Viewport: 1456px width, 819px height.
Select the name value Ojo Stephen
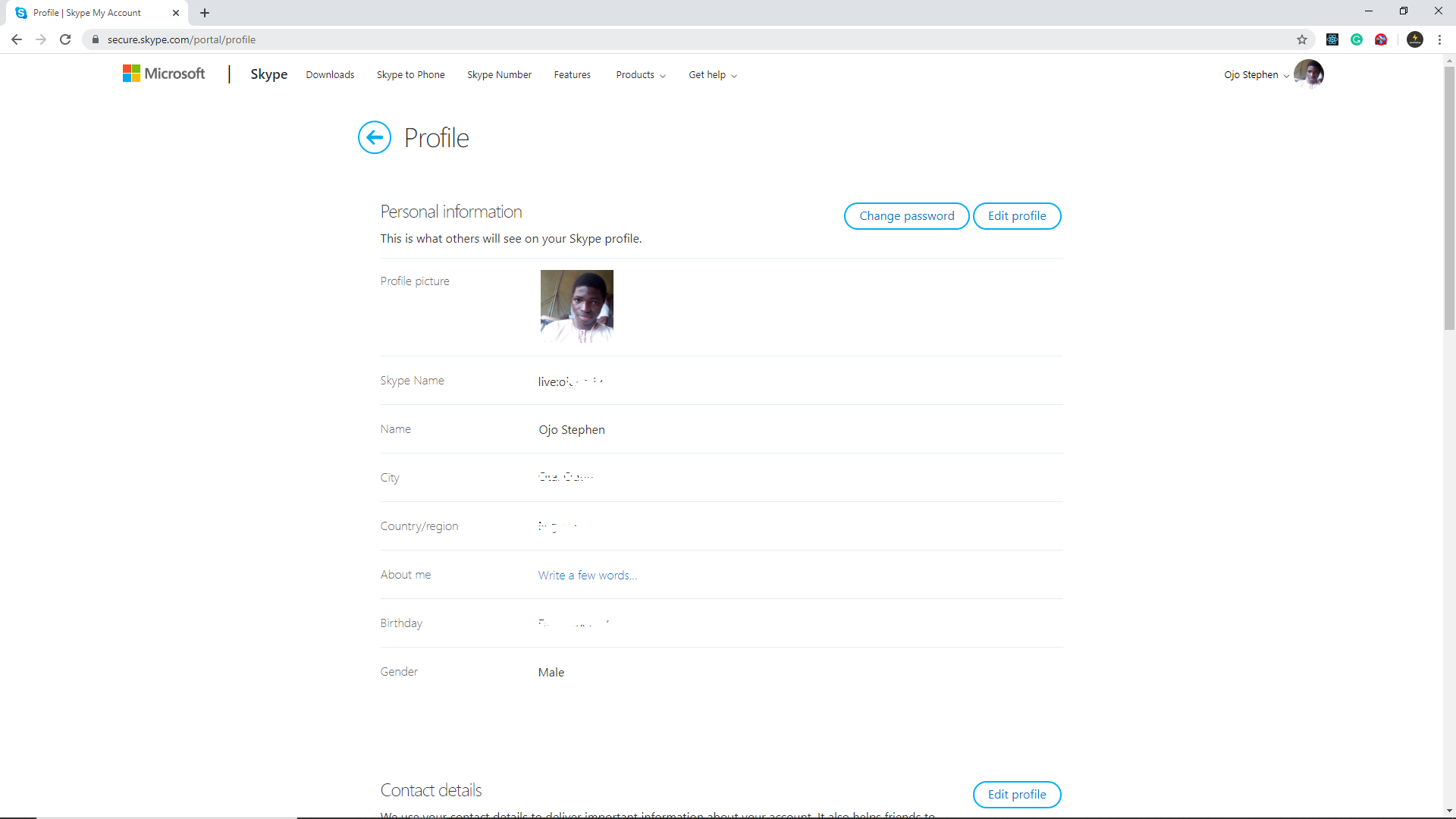pos(572,430)
